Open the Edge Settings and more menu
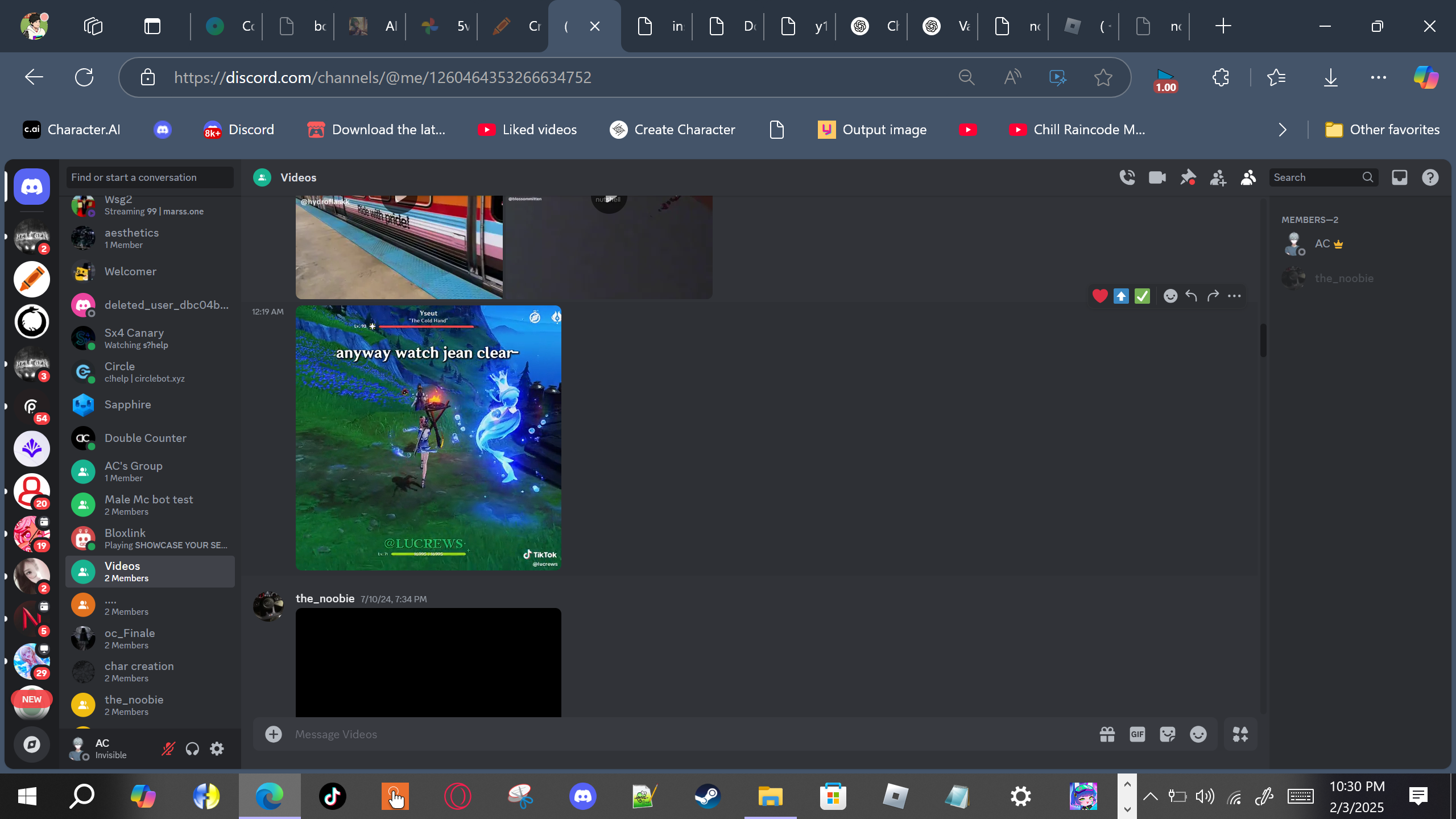Image resolution: width=1456 pixels, height=819 pixels. point(1378,77)
